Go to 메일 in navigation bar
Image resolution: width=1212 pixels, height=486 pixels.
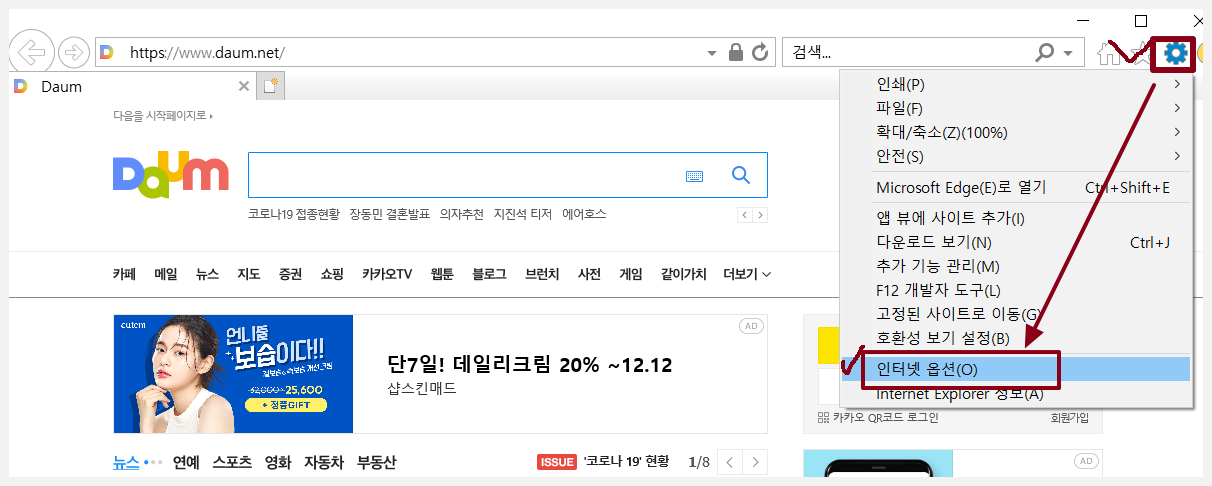point(166,274)
